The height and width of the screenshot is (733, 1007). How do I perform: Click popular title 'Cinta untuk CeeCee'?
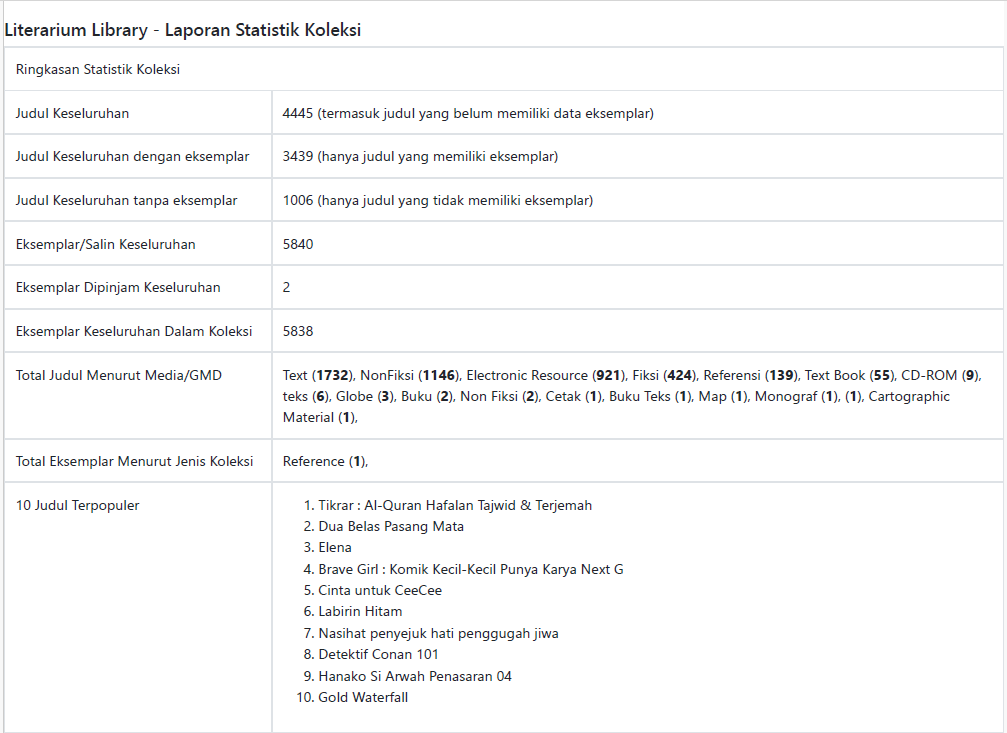point(380,590)
